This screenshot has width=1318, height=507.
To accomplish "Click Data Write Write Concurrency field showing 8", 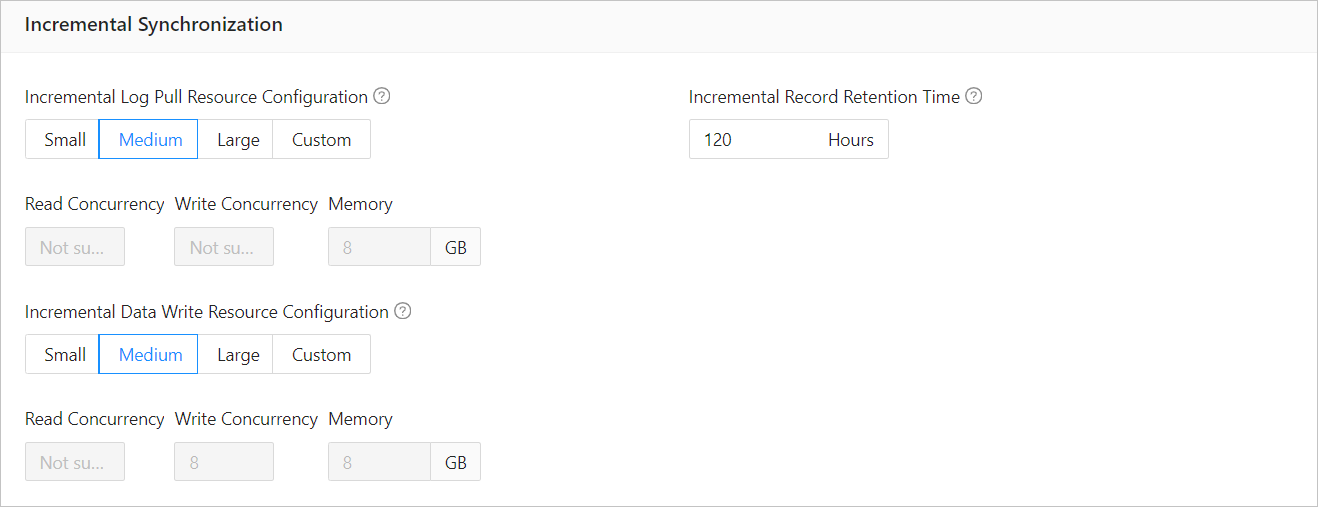I will (x=224, y=462).
